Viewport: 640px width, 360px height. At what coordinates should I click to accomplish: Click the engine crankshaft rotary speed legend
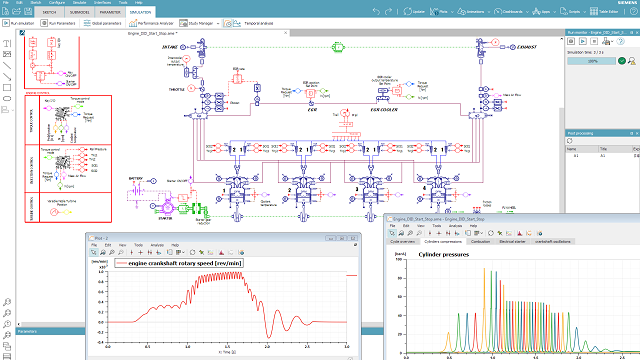[x=179, y=263]
